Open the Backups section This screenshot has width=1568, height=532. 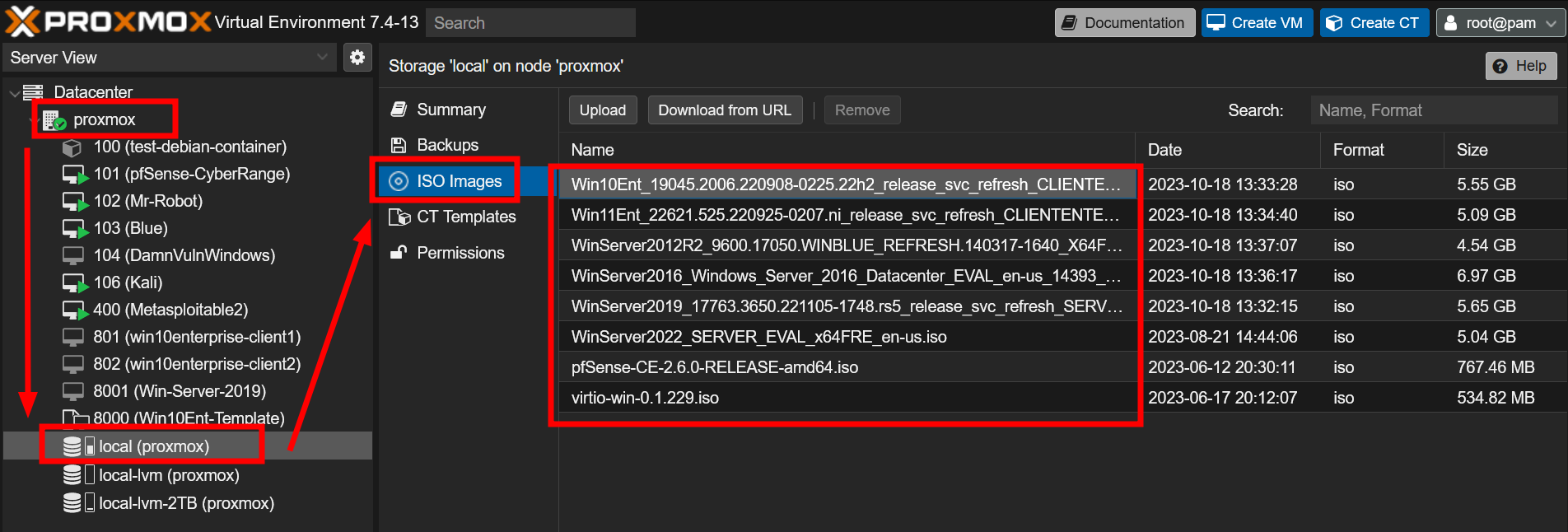(x=447, y=145)
